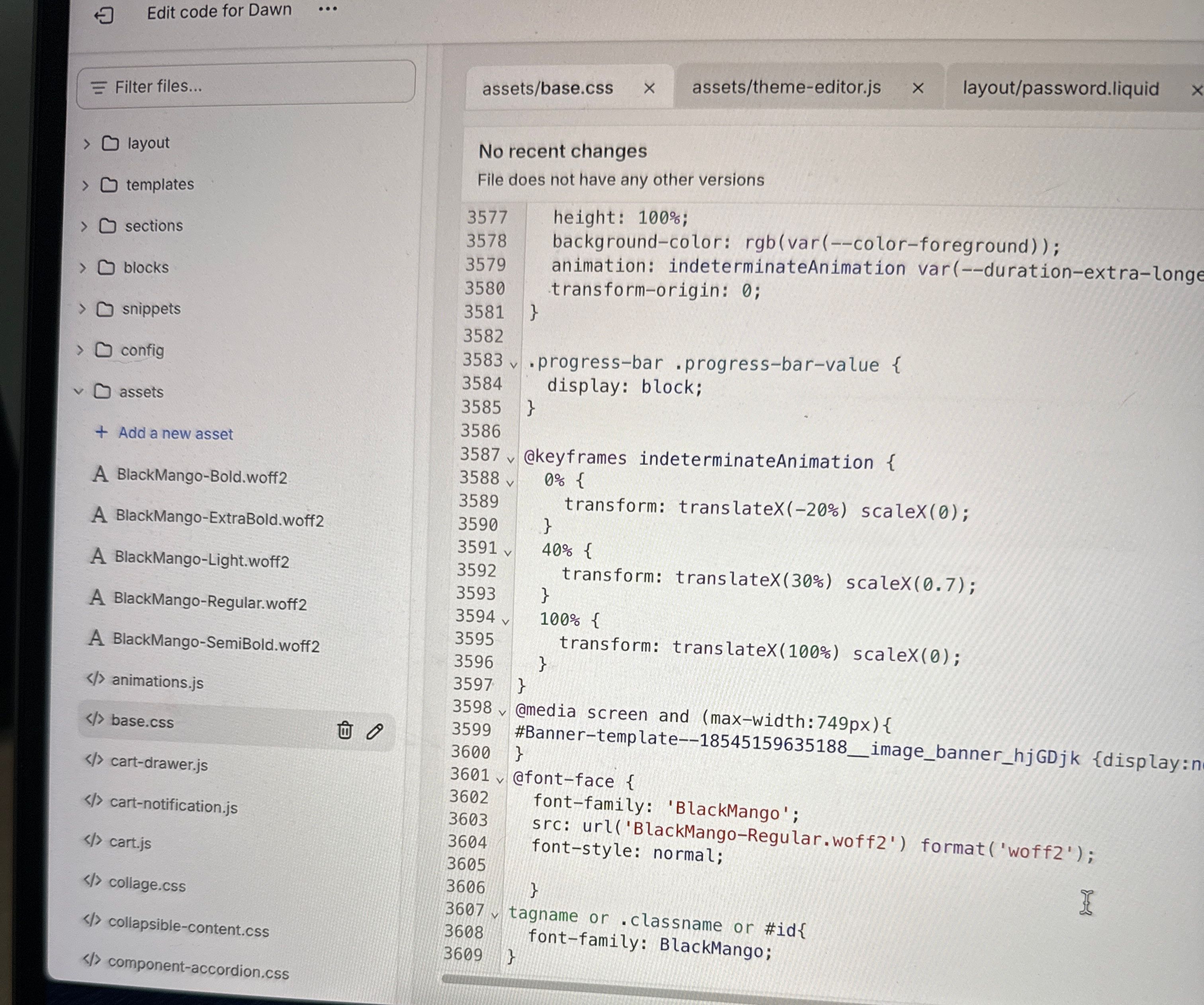Fold the @keyframes block at line 3587
Image resolution: width=1204 pixels, height=1005 pixels.
tap(510, 459)
